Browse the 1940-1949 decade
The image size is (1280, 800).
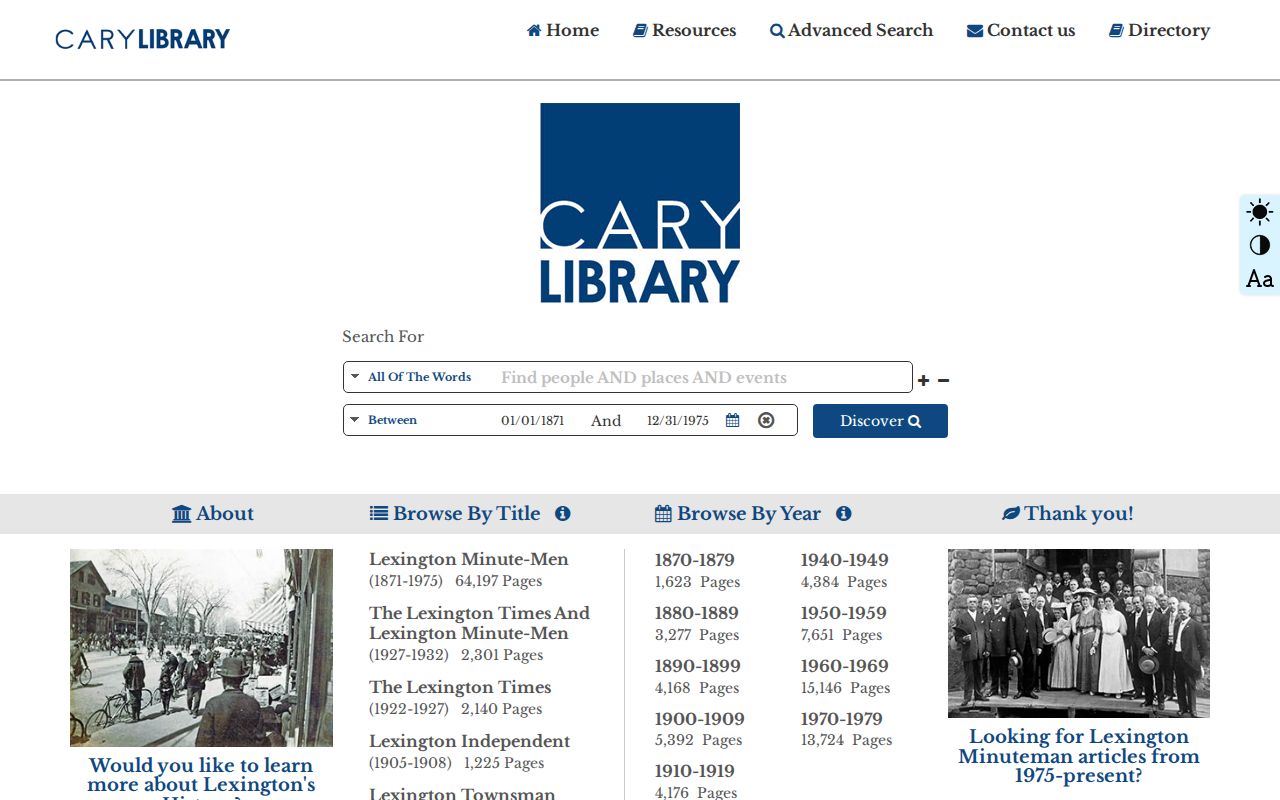pos(845,561)
